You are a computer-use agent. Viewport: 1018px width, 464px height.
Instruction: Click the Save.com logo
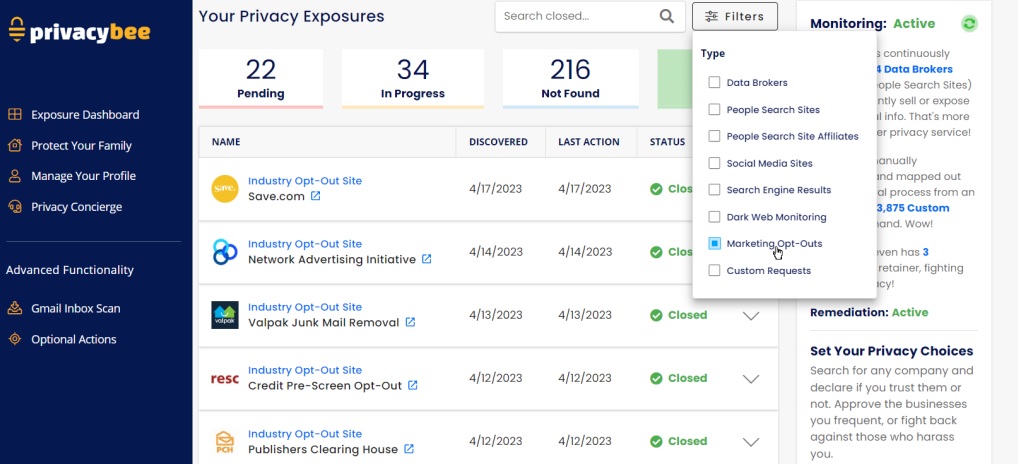tap(225, 189)
